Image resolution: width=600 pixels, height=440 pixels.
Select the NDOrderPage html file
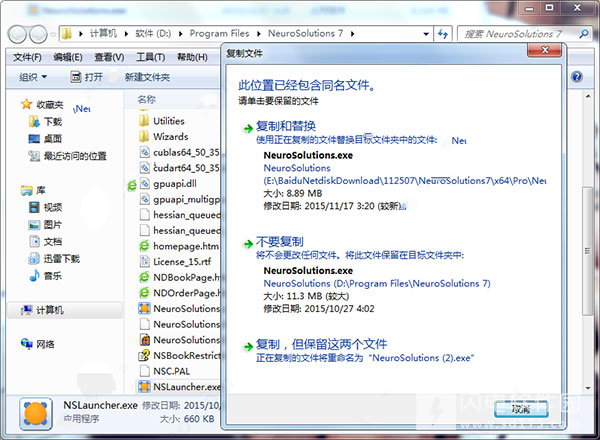(180, 293)
